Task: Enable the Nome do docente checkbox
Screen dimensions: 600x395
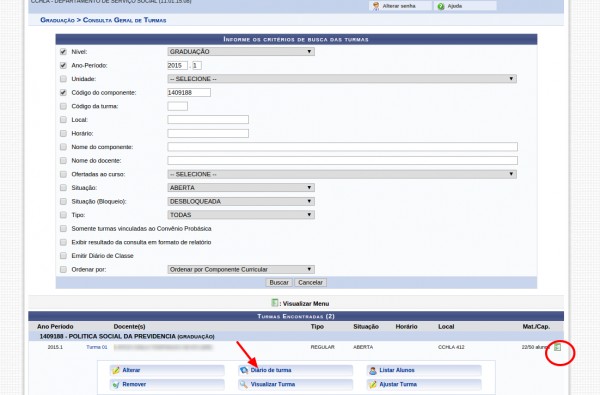Action: pyautogui.click(x=63, y=160)
